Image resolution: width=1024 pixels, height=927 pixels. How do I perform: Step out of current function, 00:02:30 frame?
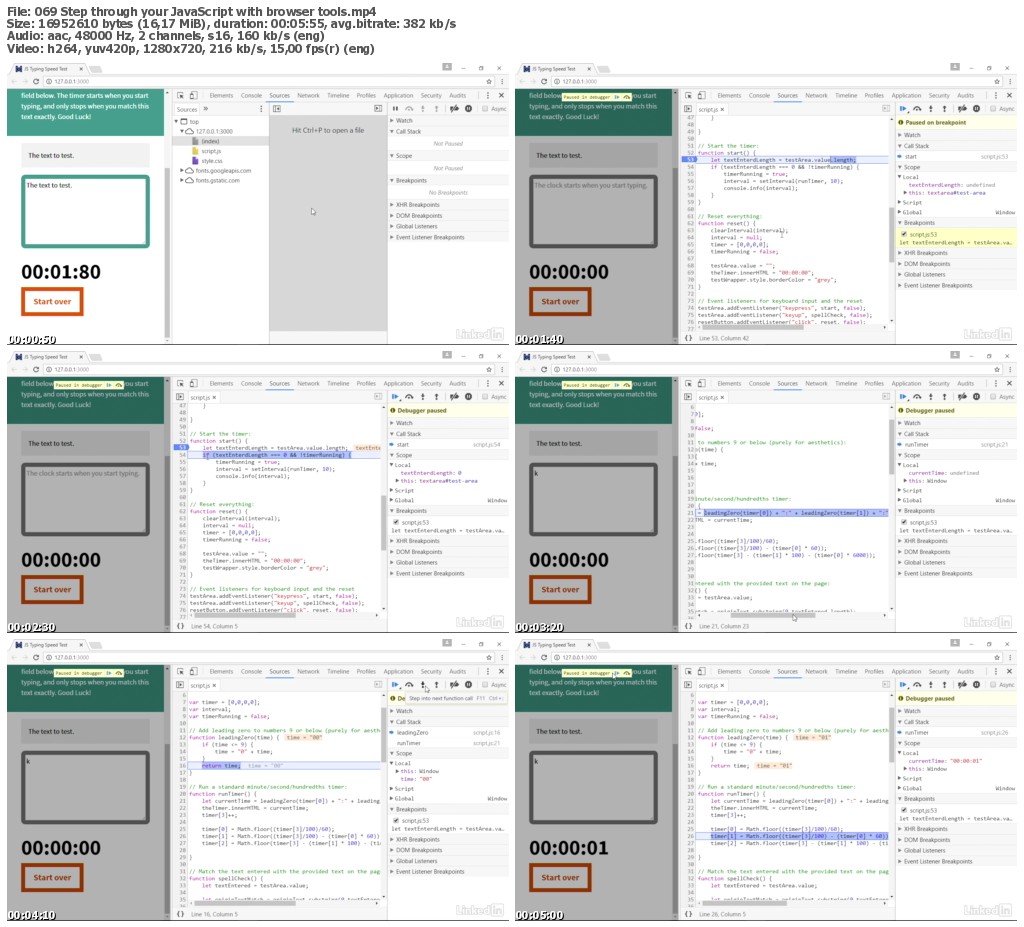coord(437,397)
